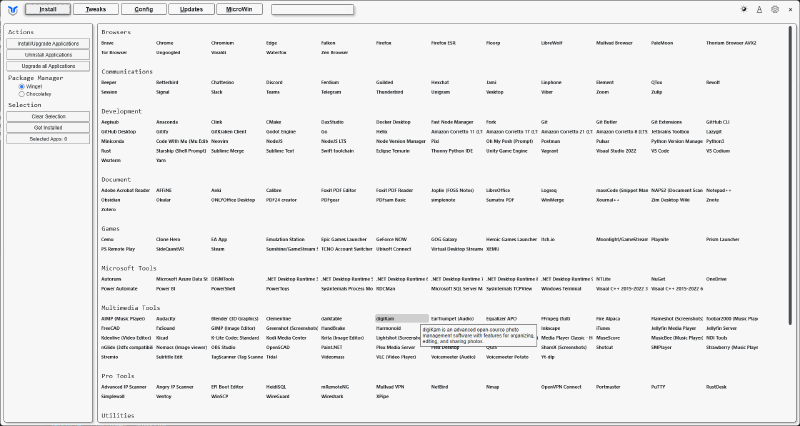Switch to the Tweaks tab
The image size is (800, 426).
point(97,9)
